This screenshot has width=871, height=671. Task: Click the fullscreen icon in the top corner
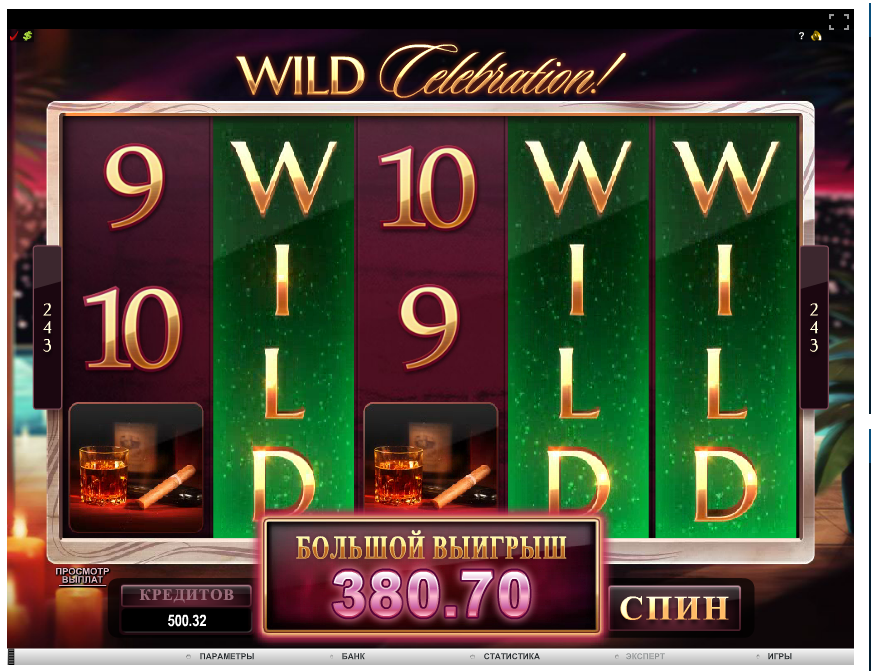pos(839,22)
